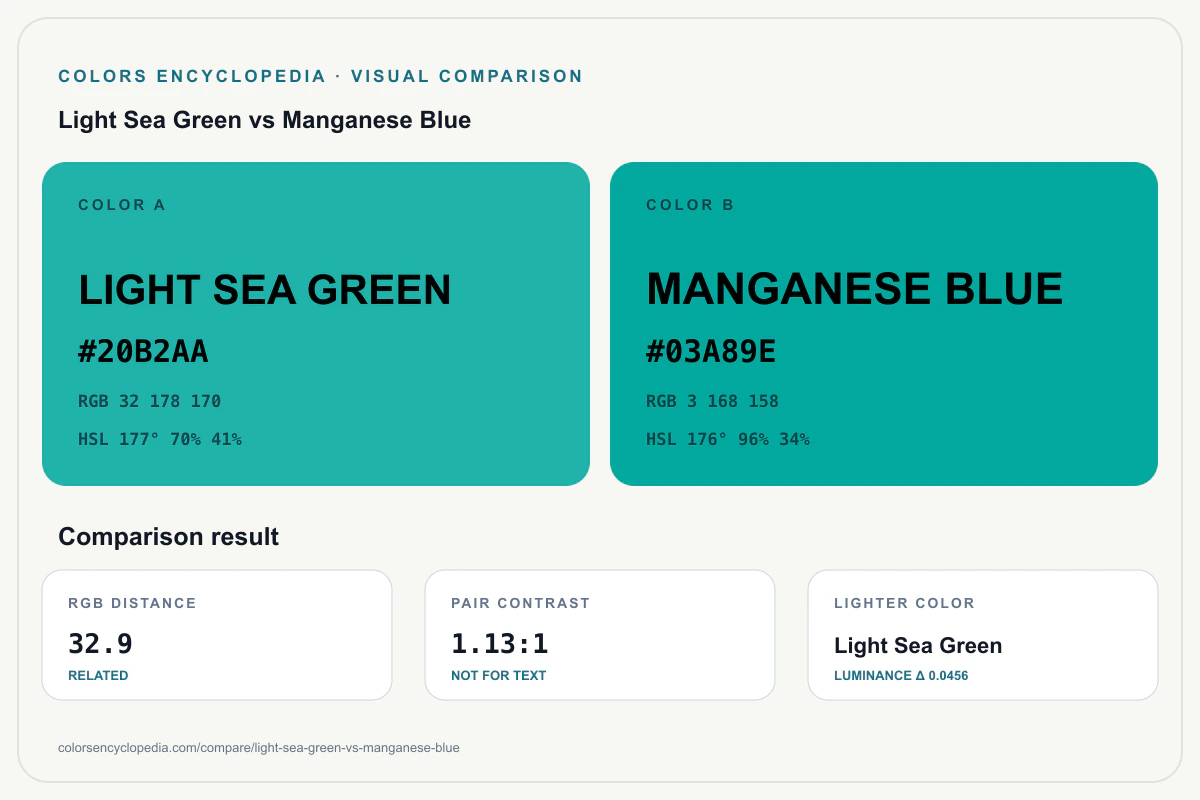The image size is (1200, 800).
Task: Open the Lighter Color result card
Action: point(983,635)
